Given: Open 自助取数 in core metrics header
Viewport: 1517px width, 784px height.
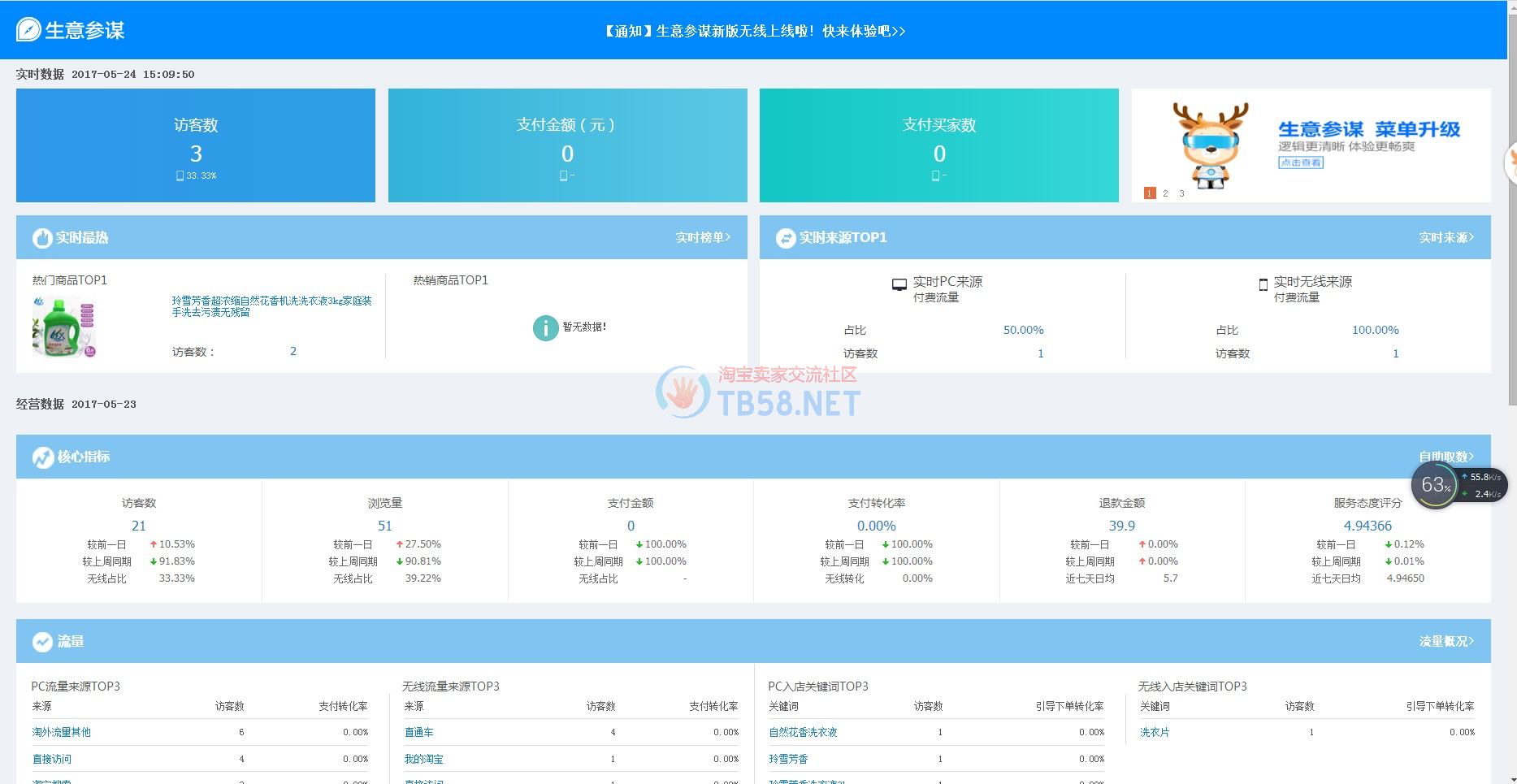Looking at the screenshot, I should click(x=1446, y=457).
